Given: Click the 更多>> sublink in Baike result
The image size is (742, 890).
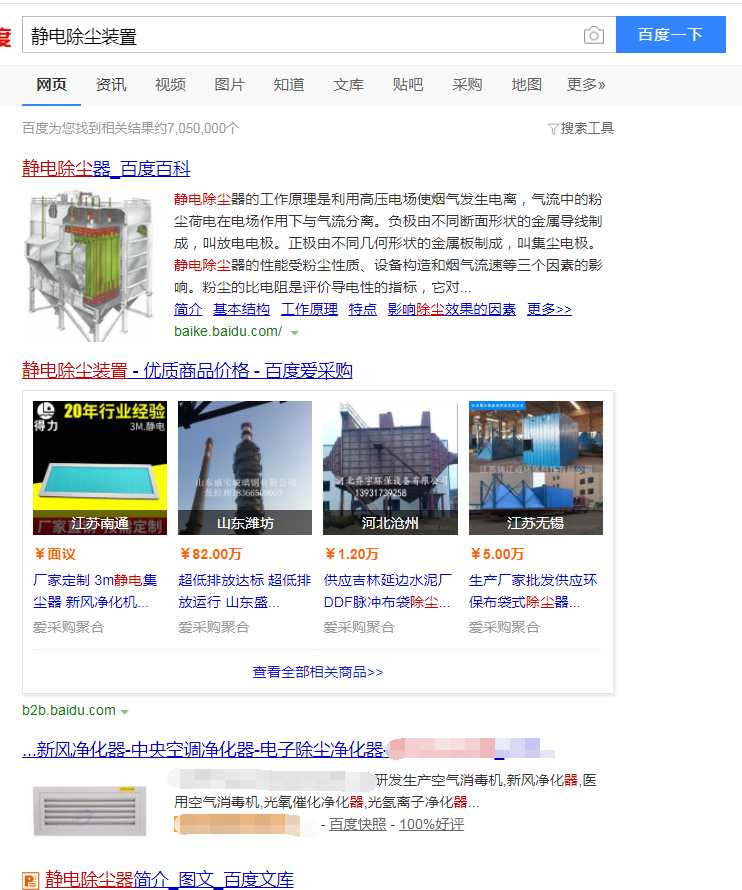Looking at the screenshot, I should 549,309.
